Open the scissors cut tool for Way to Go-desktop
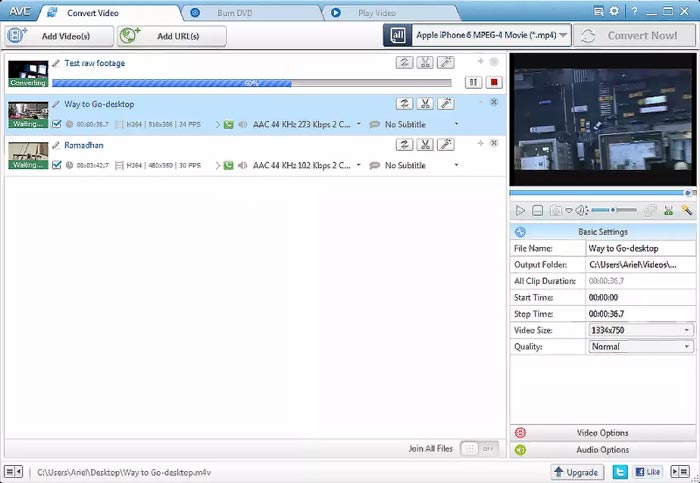 pos(425,104)
